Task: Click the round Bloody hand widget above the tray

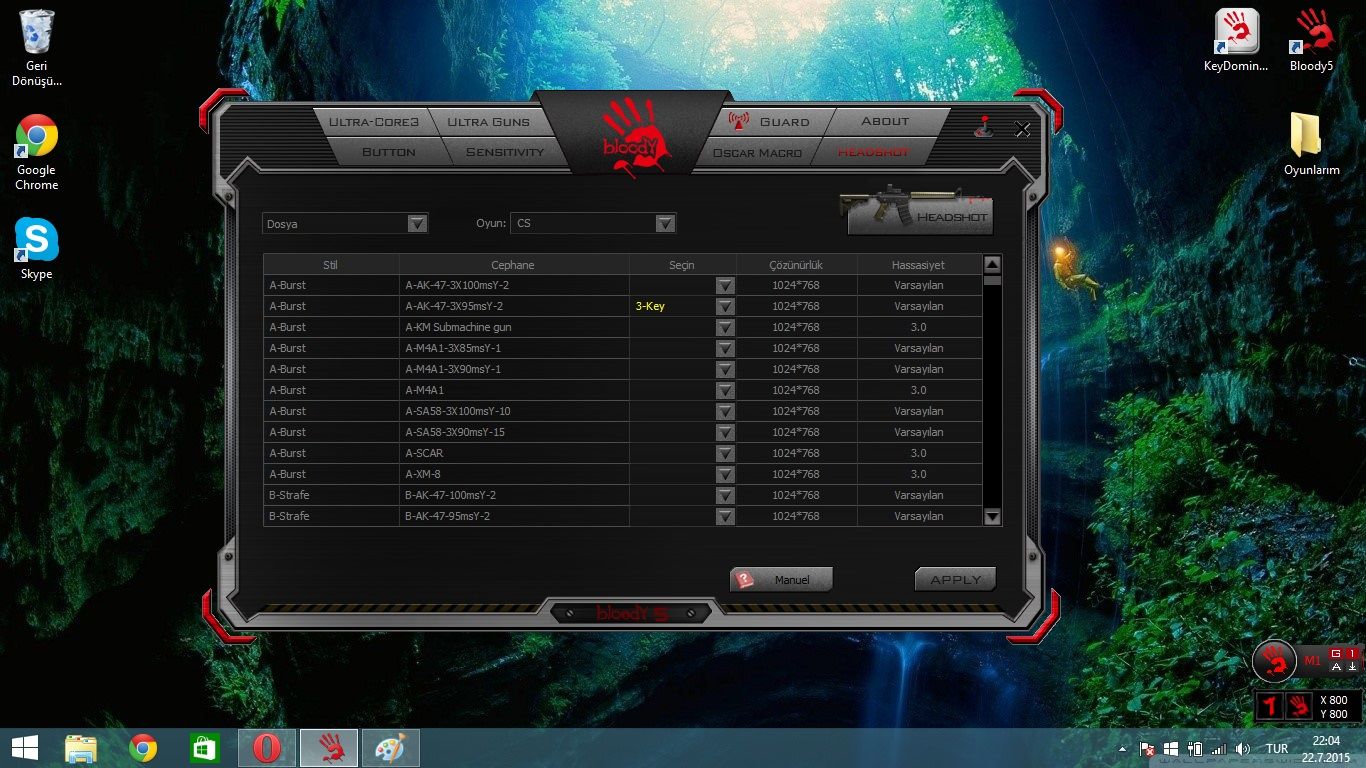Action: [1275, 660]
